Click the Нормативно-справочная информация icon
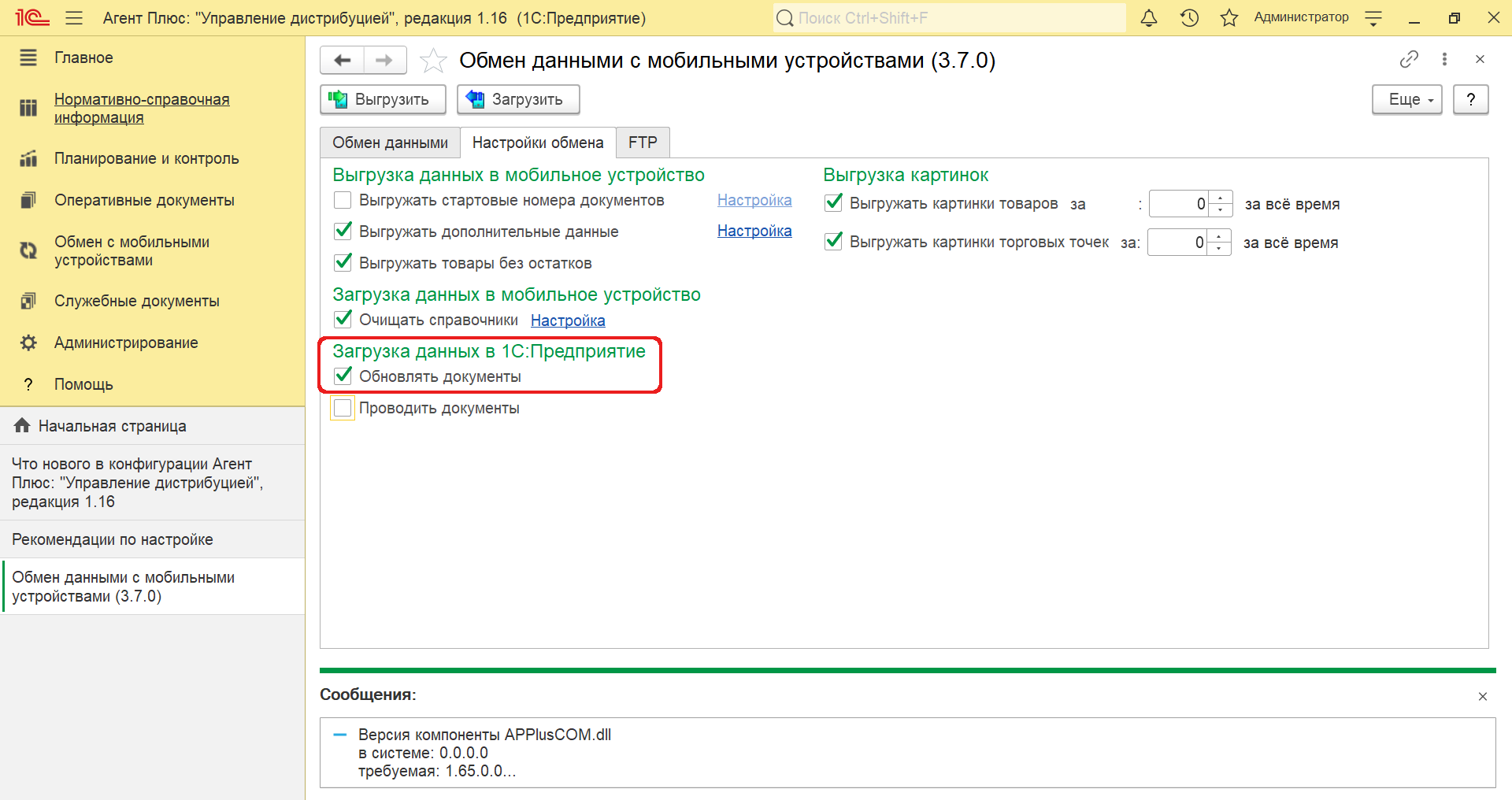 click(28, 108)
